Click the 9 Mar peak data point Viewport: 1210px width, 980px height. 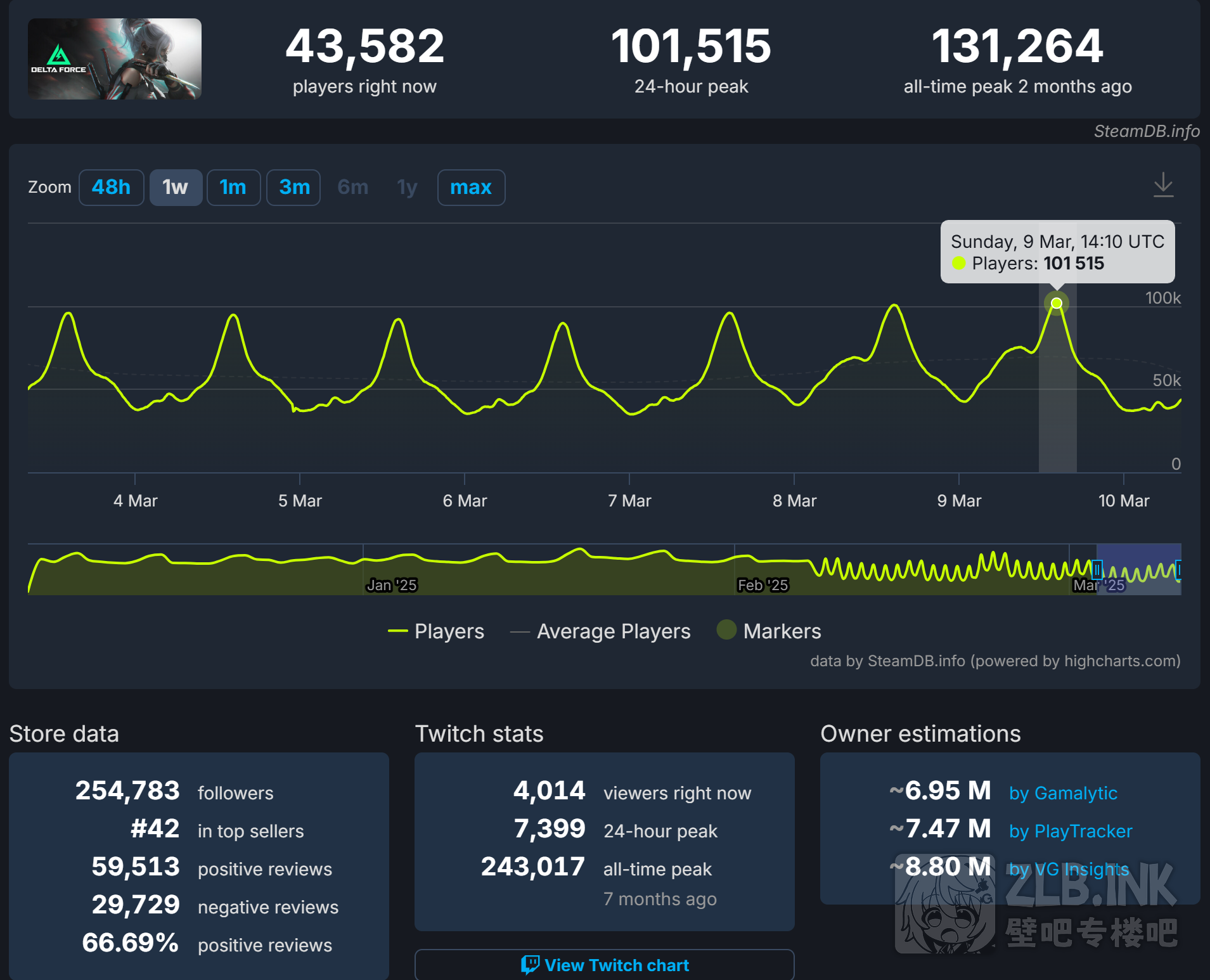point(1057,304)
